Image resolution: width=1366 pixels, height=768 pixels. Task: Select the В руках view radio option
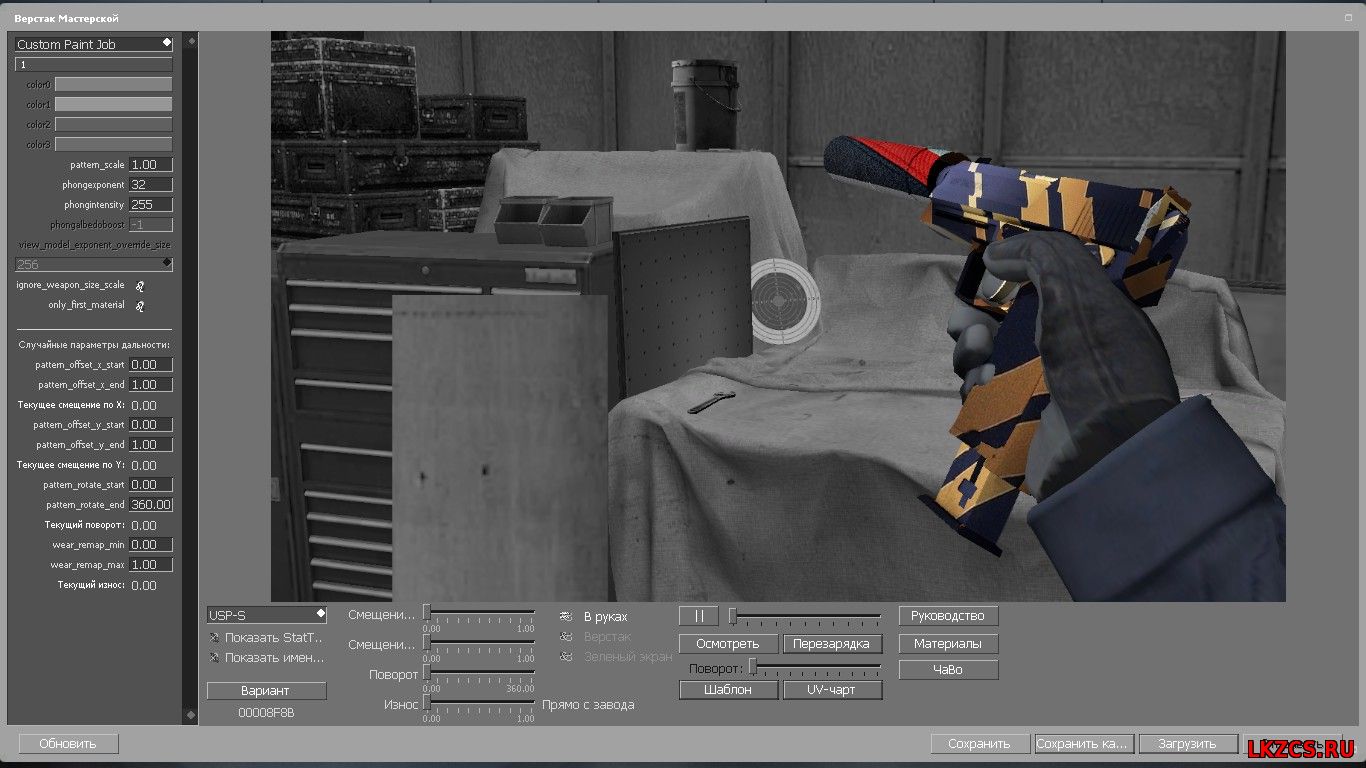tap(566, 617)
